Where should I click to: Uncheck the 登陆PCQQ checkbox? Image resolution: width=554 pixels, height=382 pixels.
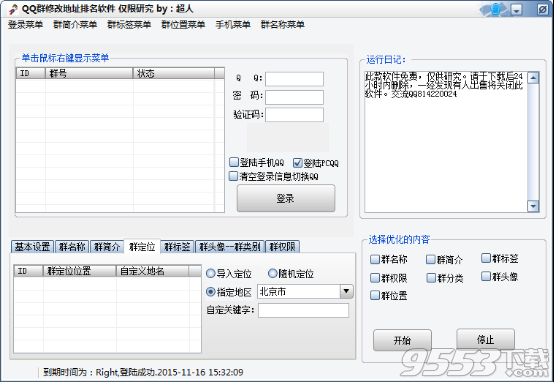tap(297, 163)
